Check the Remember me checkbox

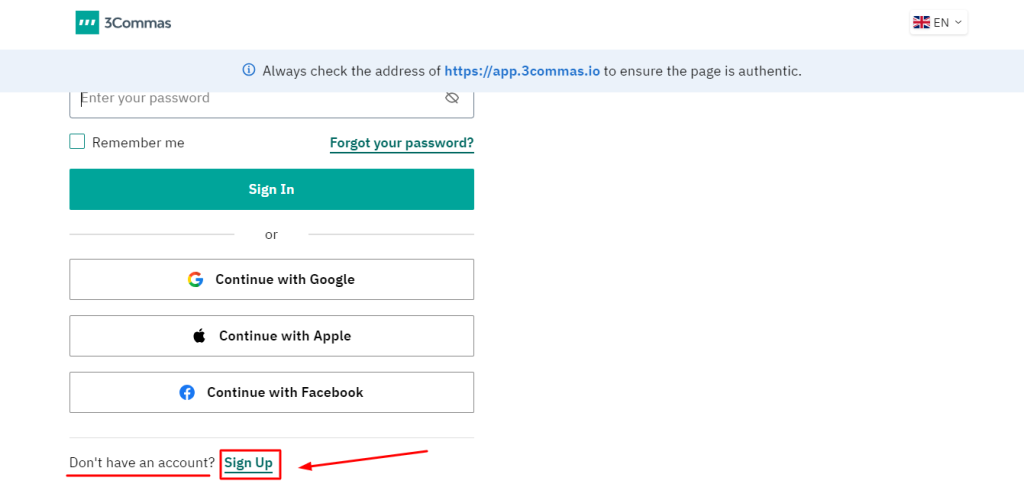point(77,142)
